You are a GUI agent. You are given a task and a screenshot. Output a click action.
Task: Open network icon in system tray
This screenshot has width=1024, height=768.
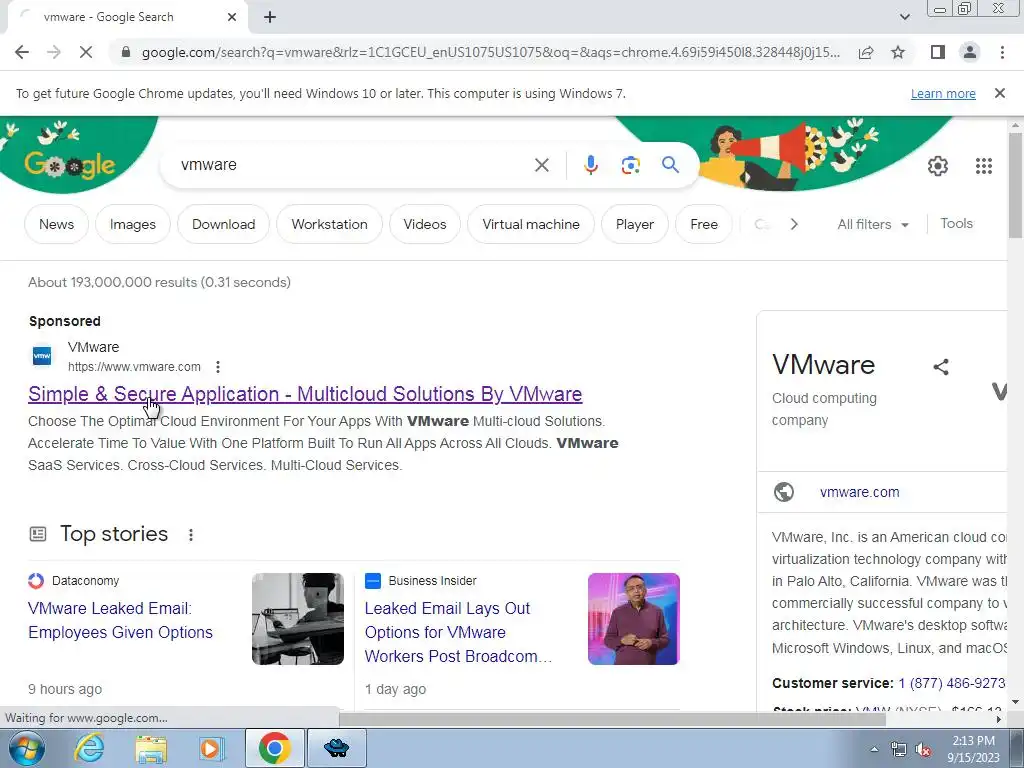(x=899, y=750)
